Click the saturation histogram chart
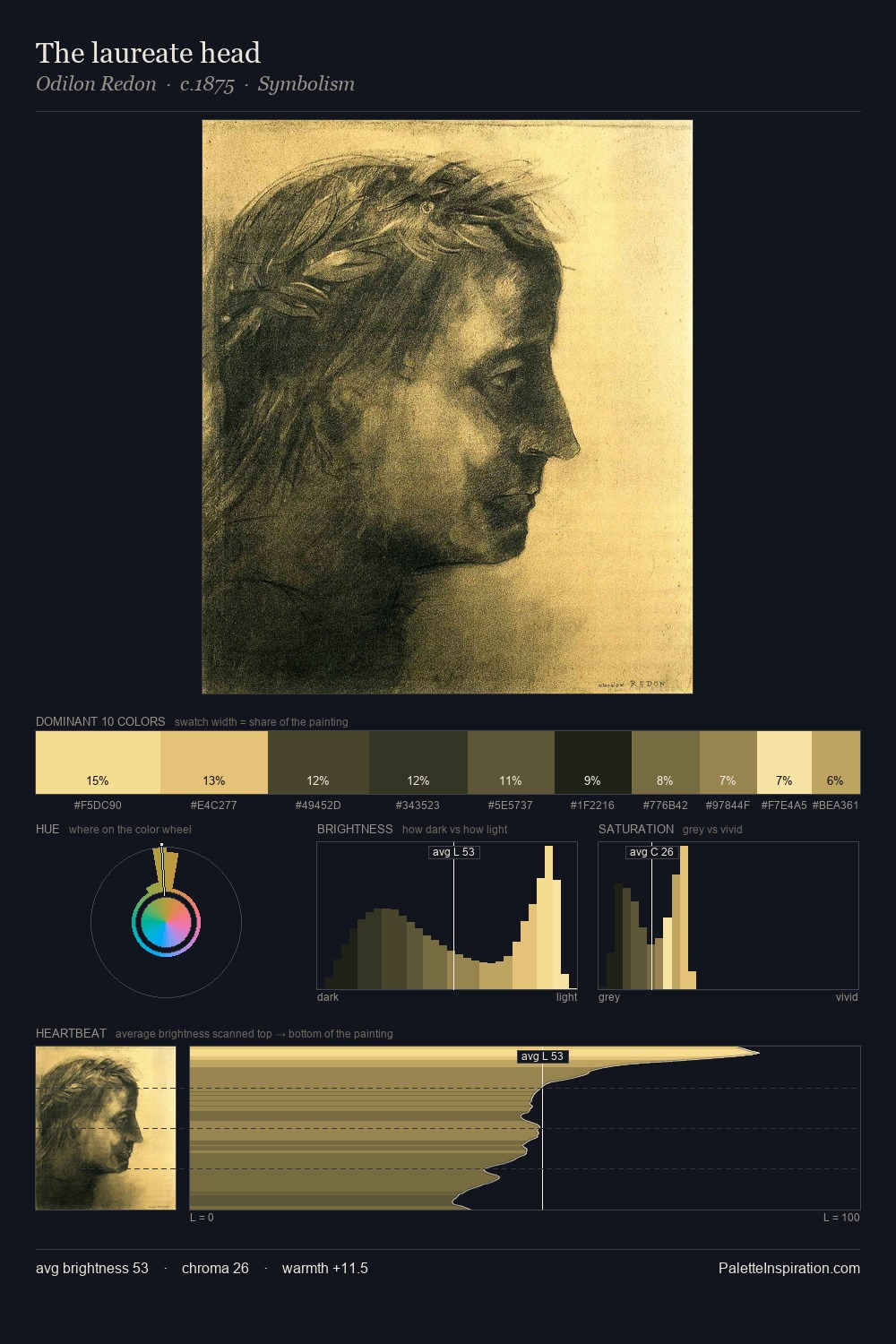 click(x=728, y=916)
